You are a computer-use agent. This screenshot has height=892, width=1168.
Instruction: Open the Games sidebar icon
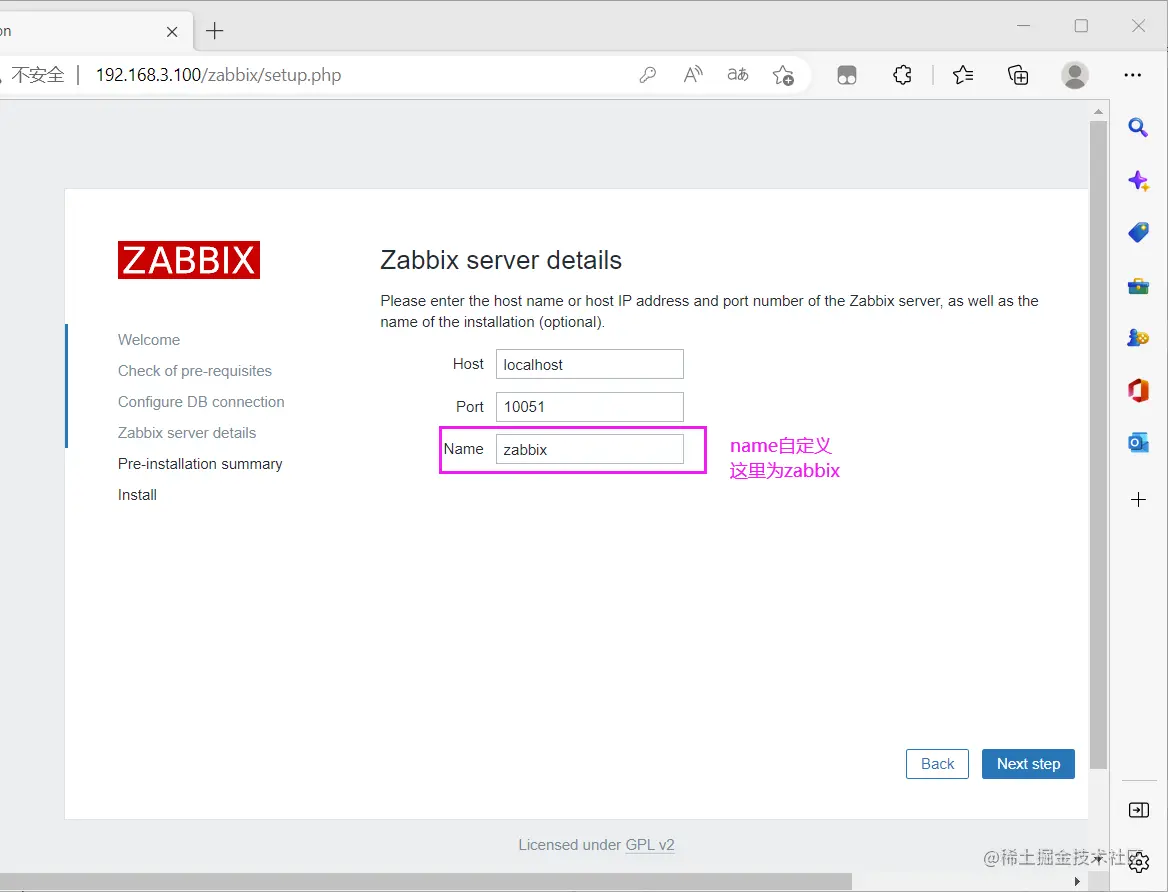[1138, 338]
